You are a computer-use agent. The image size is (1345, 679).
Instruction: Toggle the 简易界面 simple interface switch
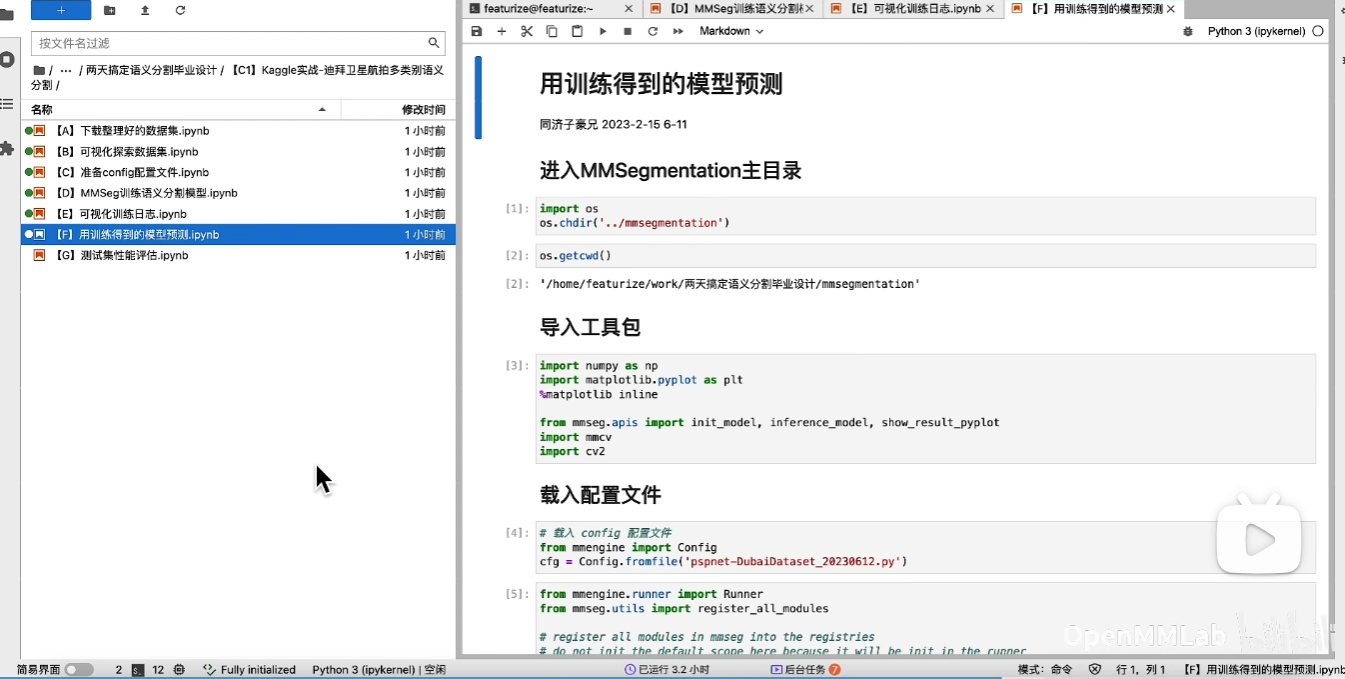79,669
